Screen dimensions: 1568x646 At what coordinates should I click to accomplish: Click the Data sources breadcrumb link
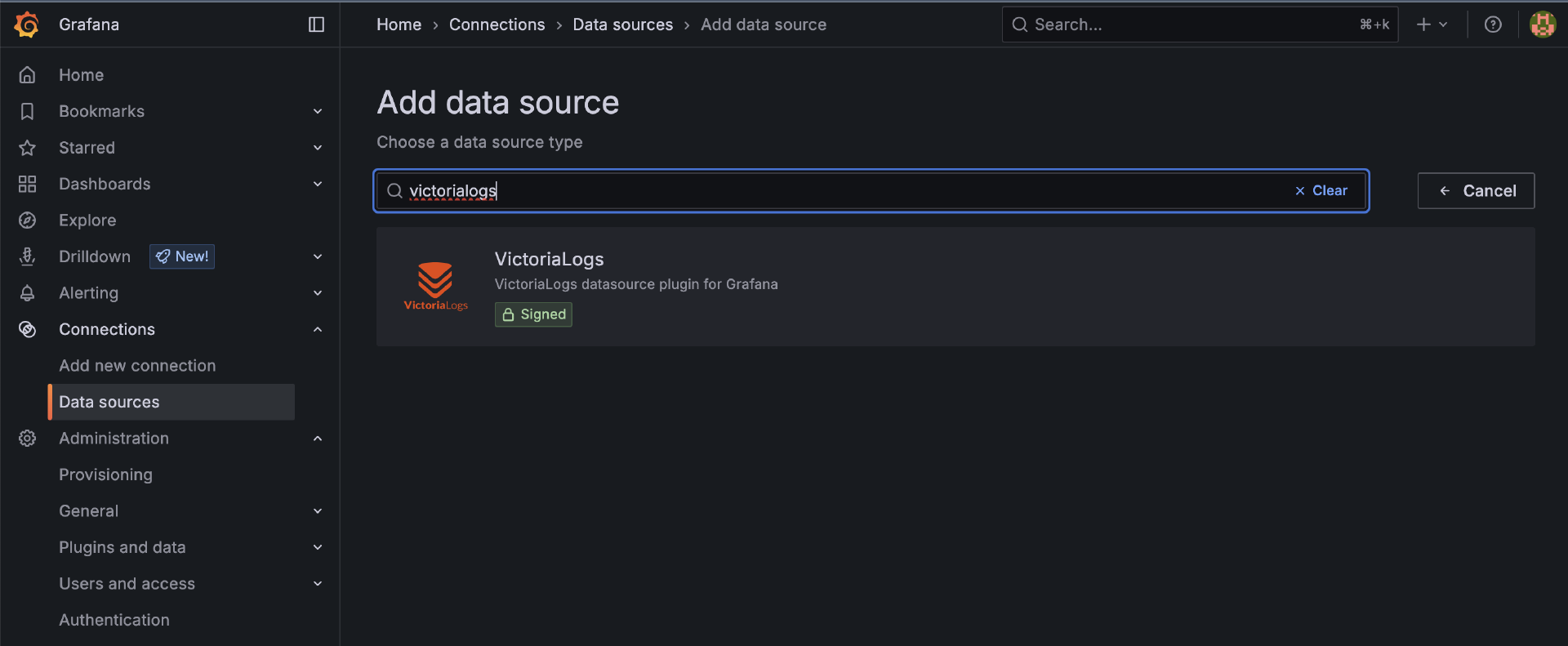click(622, 25)
